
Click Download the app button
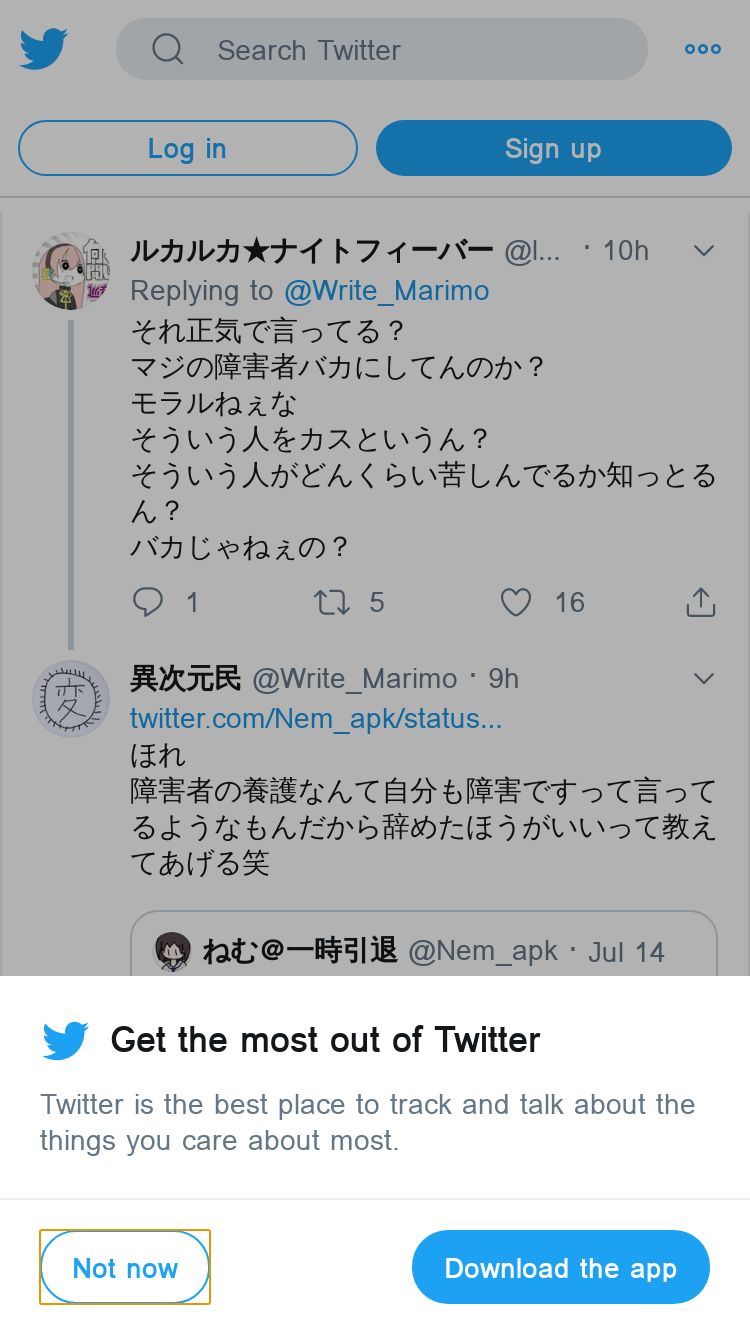(561, 1267)
